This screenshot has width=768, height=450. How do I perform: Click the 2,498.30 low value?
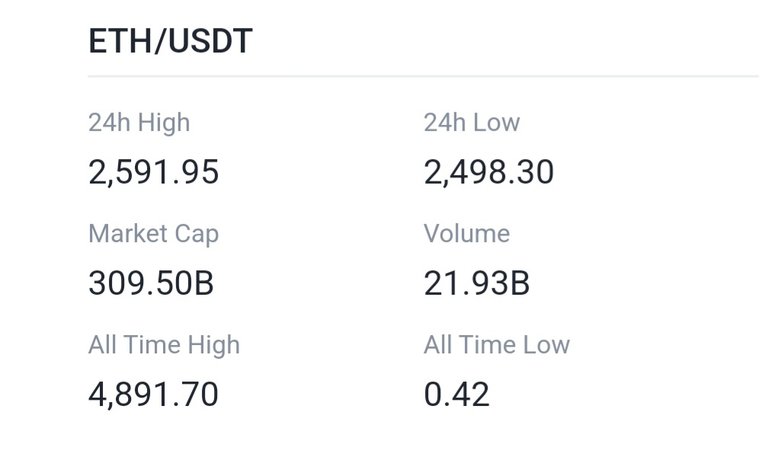(488, 172)
